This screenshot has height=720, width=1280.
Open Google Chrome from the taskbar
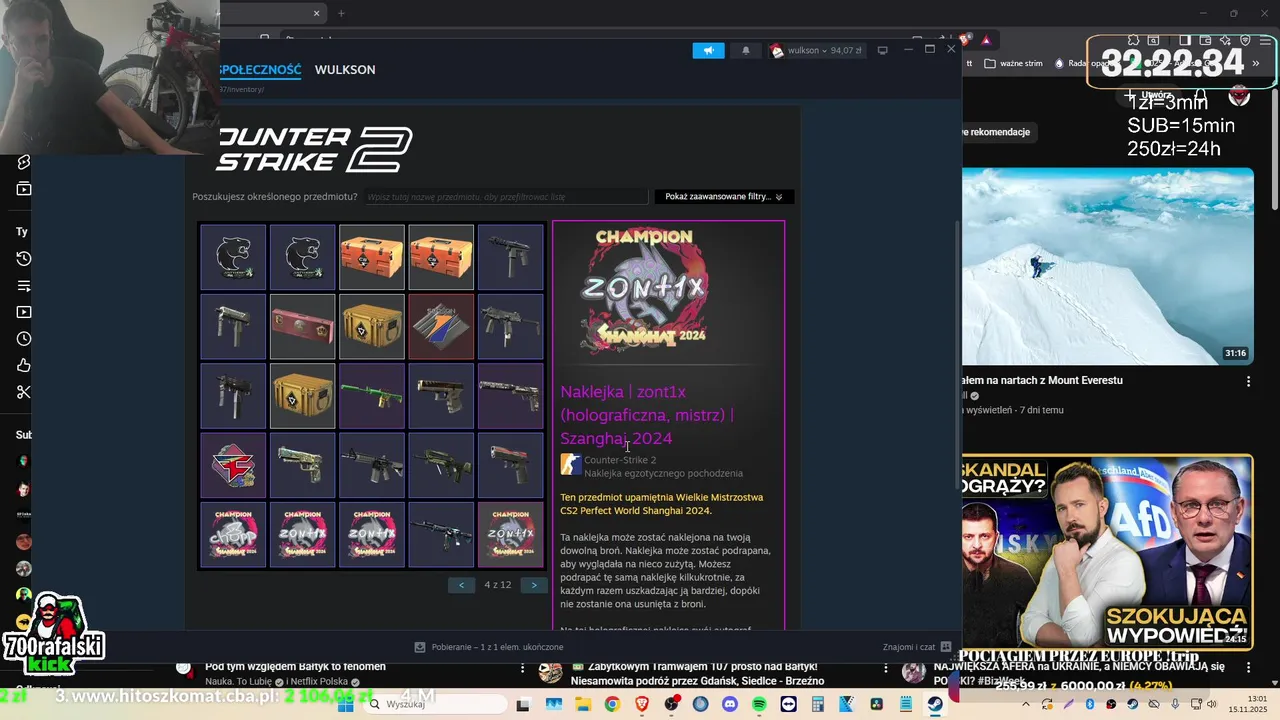coord(612,705)
